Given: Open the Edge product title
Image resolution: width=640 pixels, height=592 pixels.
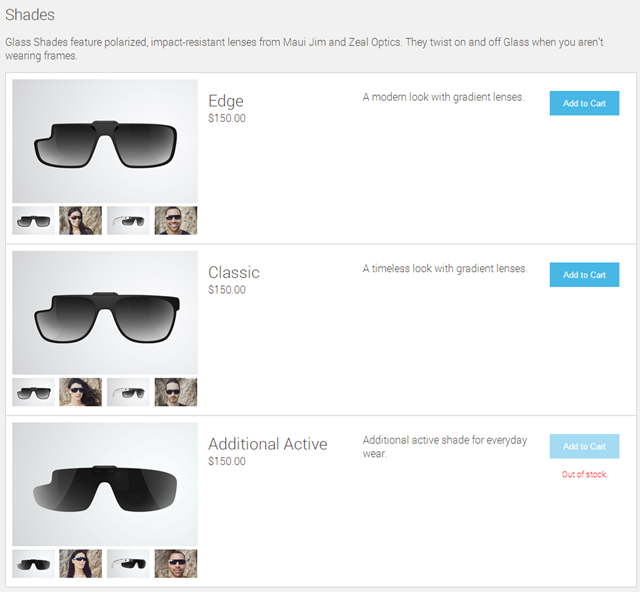Looking at the screenshot, I should coord(226,101).
